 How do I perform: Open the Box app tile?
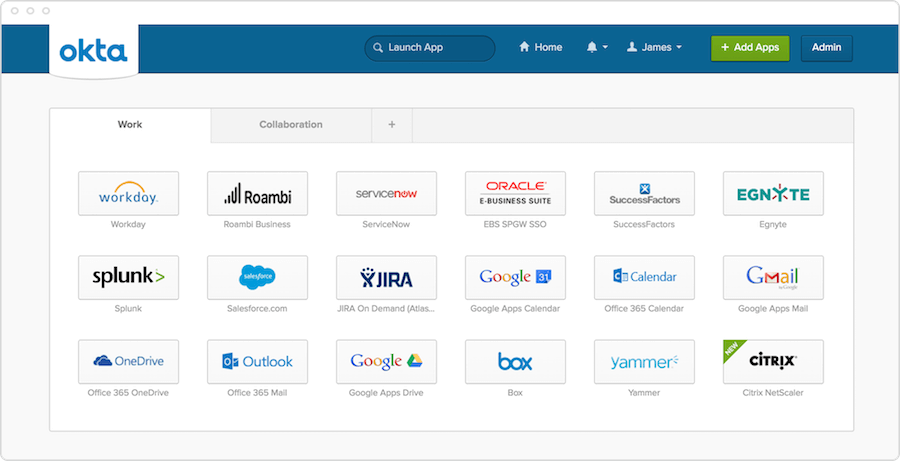coord(515,361)
